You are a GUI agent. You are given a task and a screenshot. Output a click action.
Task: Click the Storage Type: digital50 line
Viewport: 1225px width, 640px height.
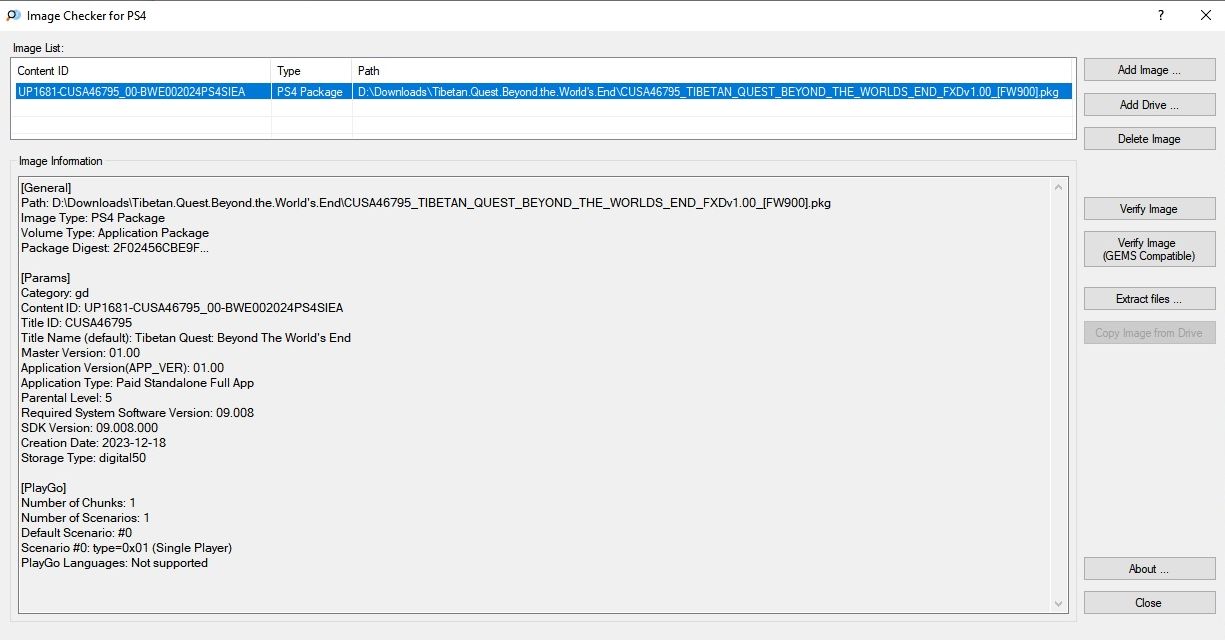click(84, 458)
